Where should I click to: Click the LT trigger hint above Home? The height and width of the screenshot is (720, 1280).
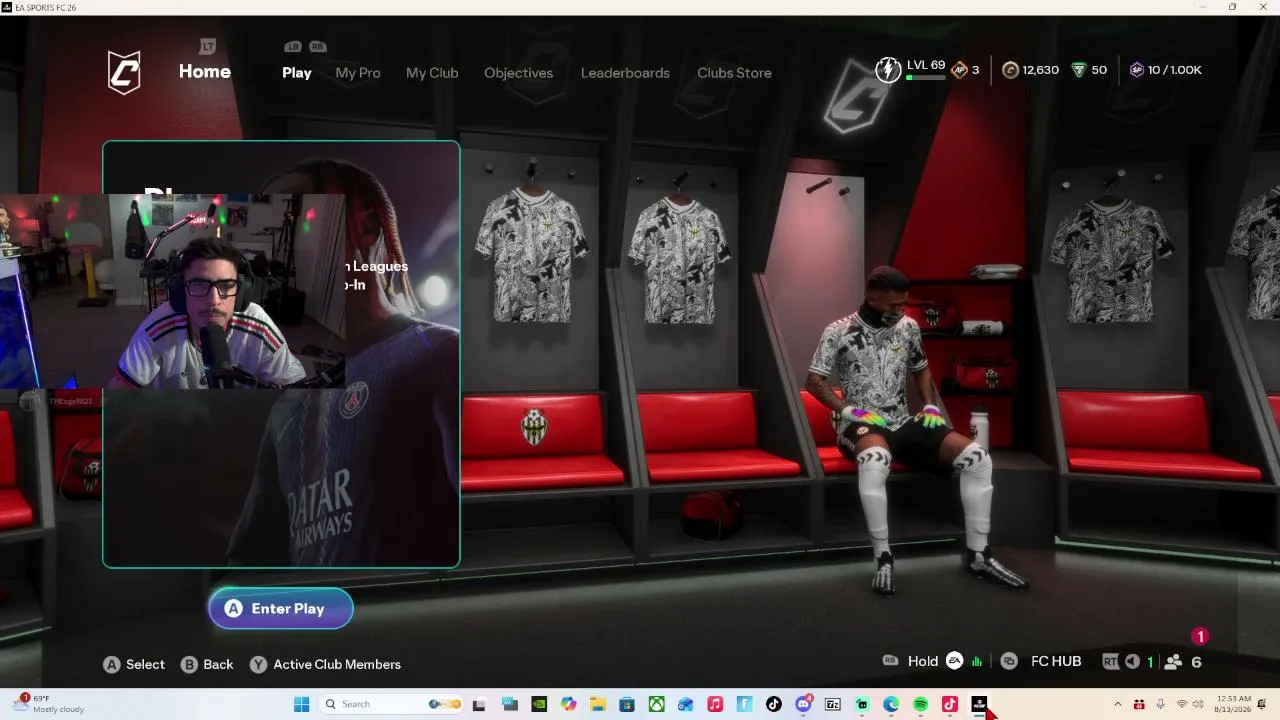(207, 46)
